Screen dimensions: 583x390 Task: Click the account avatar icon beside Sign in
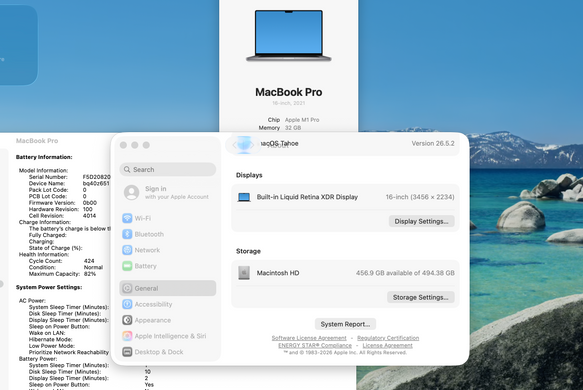coord(131,193)
